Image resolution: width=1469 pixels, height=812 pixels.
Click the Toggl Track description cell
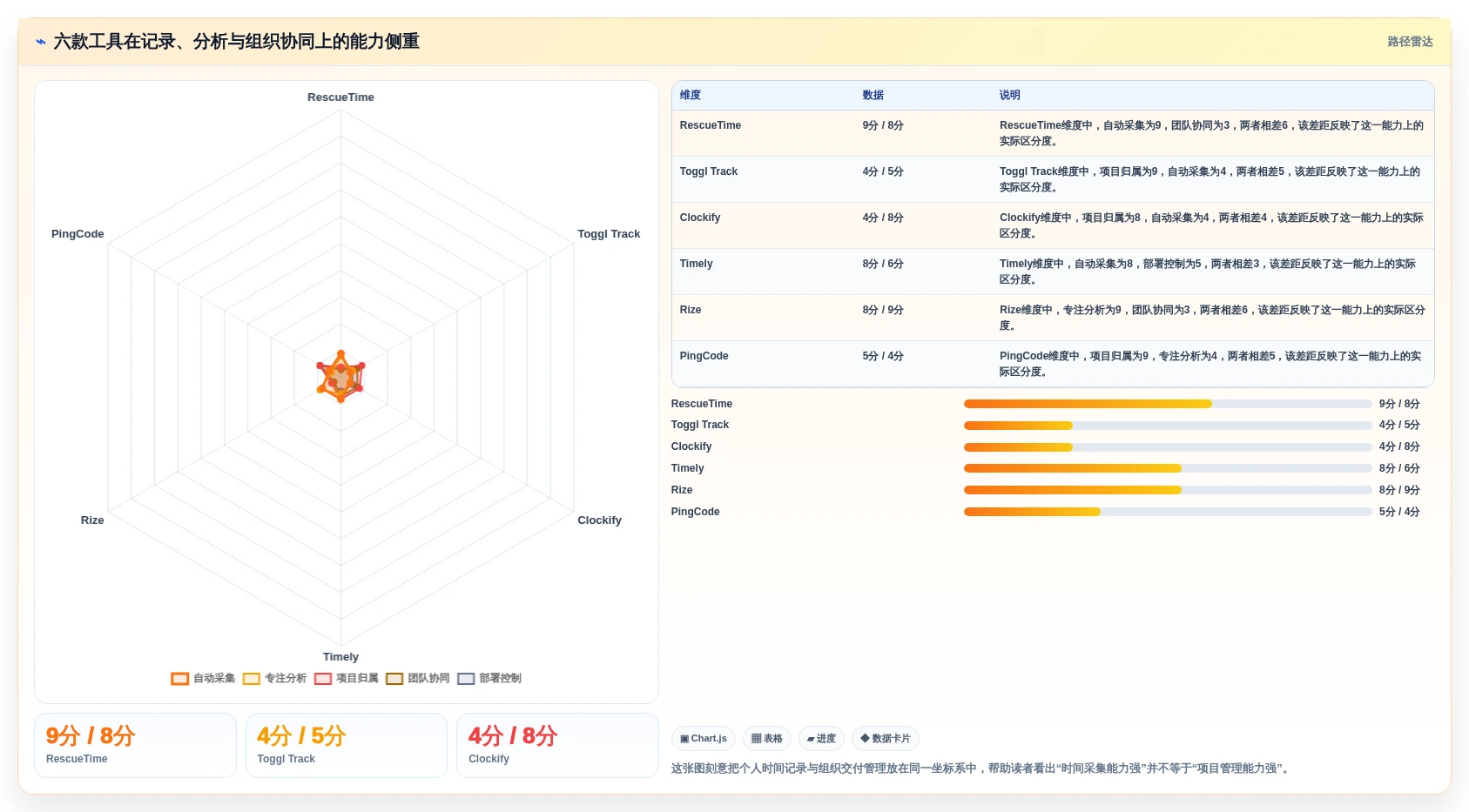(x=1211, y=179)
